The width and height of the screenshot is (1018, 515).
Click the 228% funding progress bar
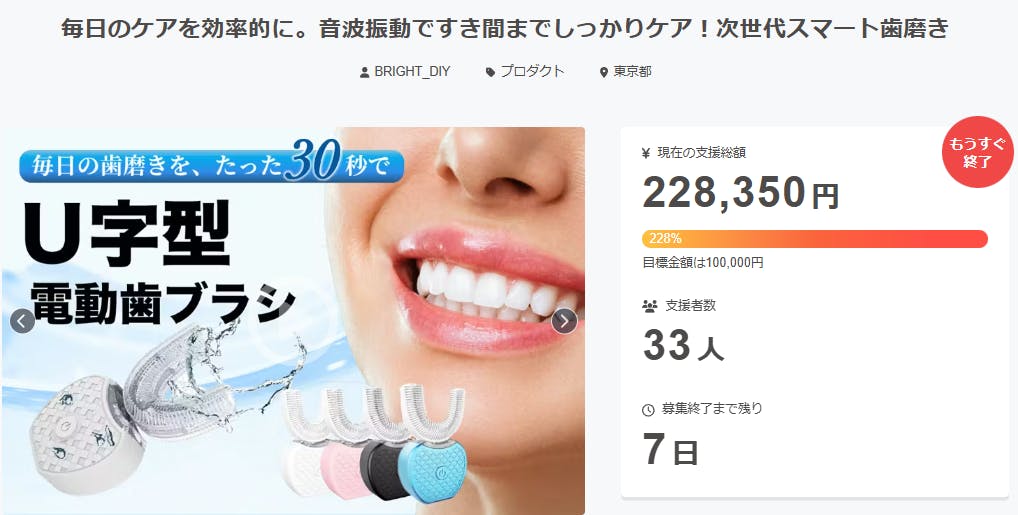[x=815, y=238]
